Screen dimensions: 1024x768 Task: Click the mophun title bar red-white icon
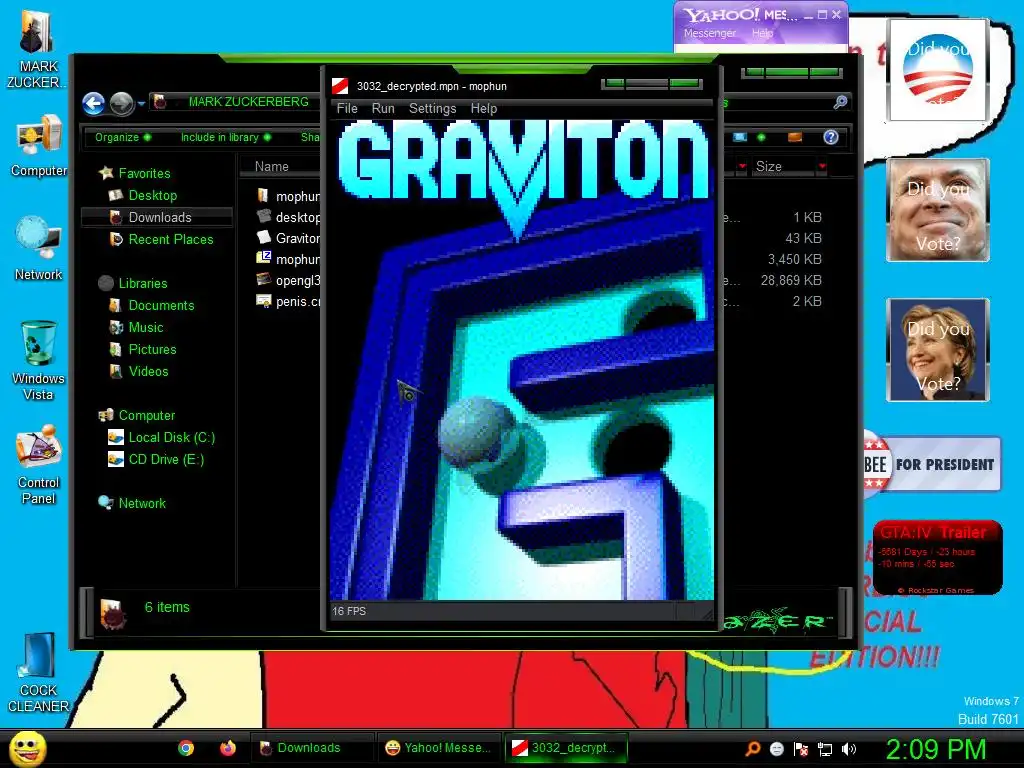pyautogui.click(x=340, y=86)
